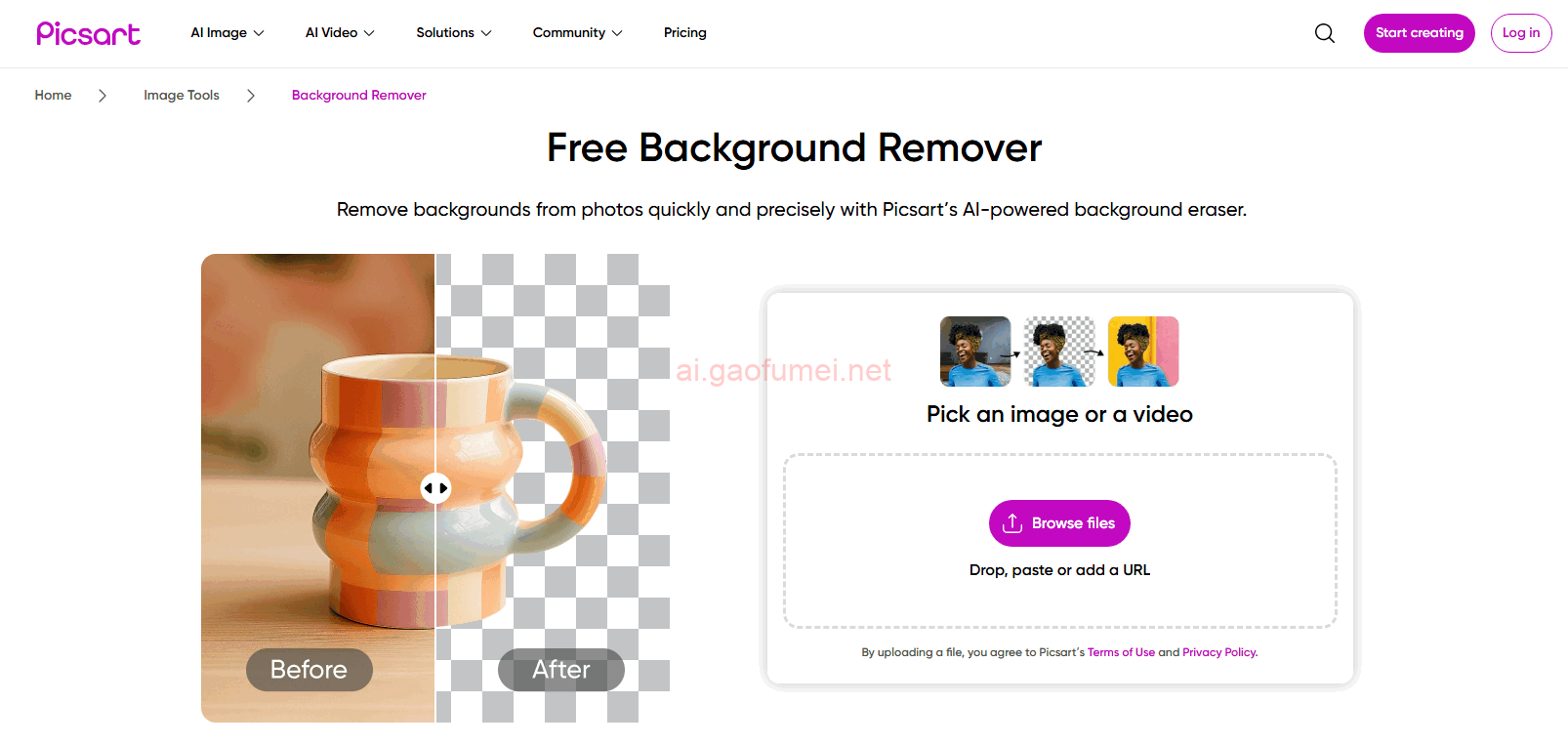Click the Picsart logo

(88, 33)
